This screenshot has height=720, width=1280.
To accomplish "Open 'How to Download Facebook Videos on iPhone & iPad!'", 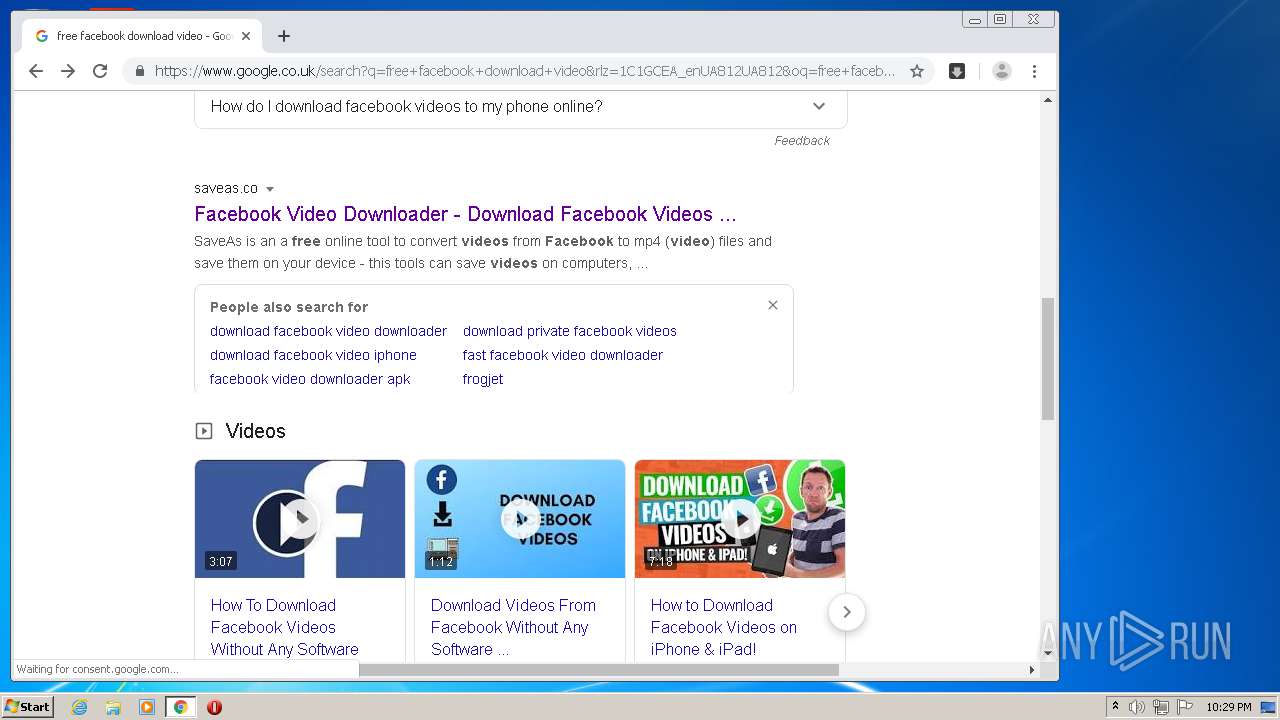I will [x=724, y=627].
